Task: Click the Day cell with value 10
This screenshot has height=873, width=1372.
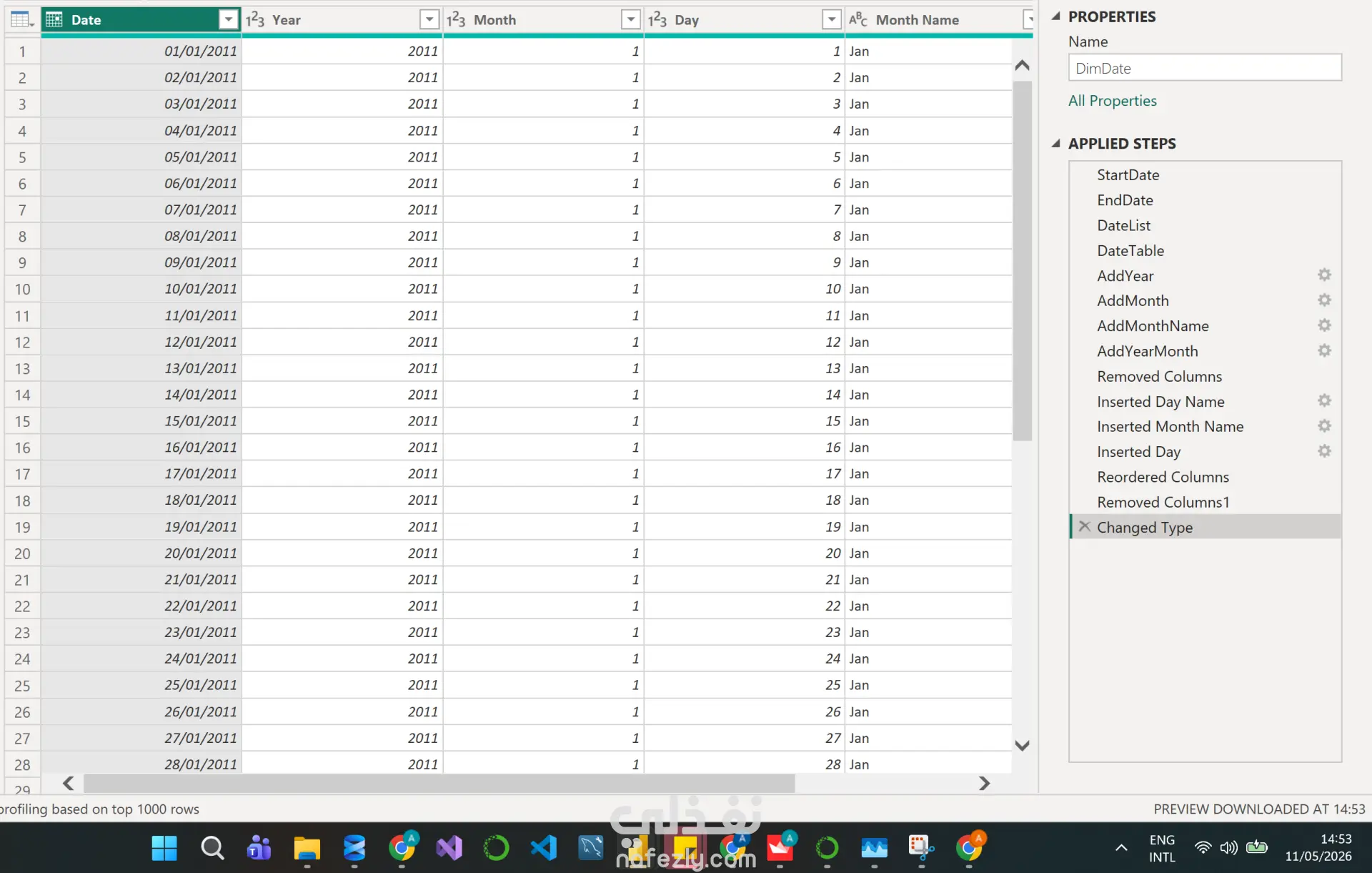Action: [x=744, y=289]
